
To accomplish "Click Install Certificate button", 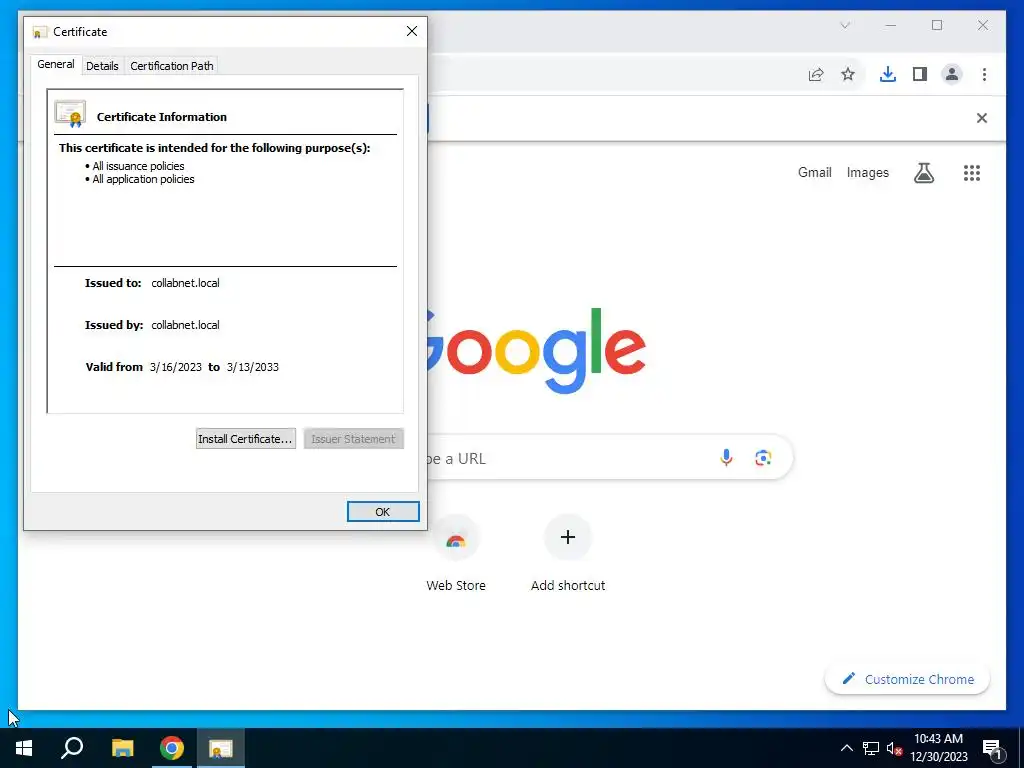I will (x=246, y=439).
